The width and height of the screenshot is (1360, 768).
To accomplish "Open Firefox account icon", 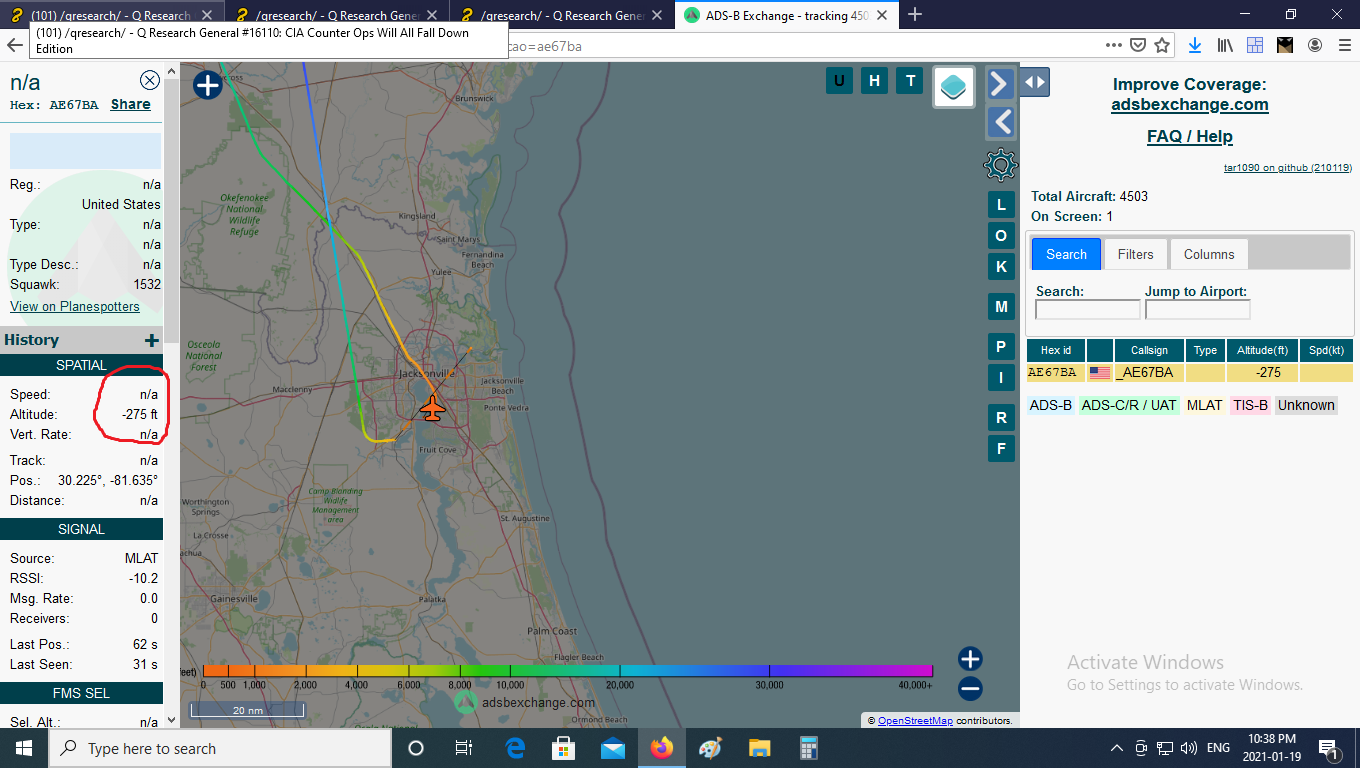I will tap(1315, 45).
